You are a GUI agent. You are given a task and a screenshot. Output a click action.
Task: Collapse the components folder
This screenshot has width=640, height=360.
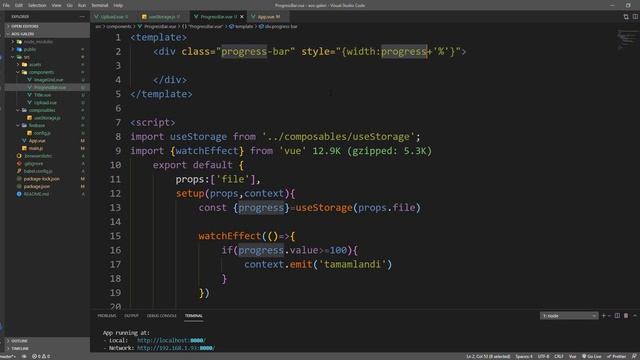[41, 72]
